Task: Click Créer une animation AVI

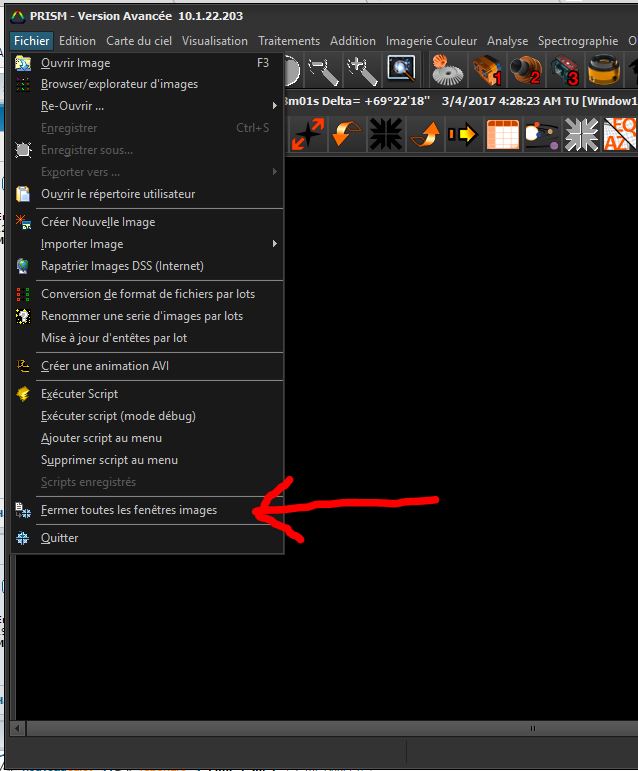Action: [x=105, y=366]
